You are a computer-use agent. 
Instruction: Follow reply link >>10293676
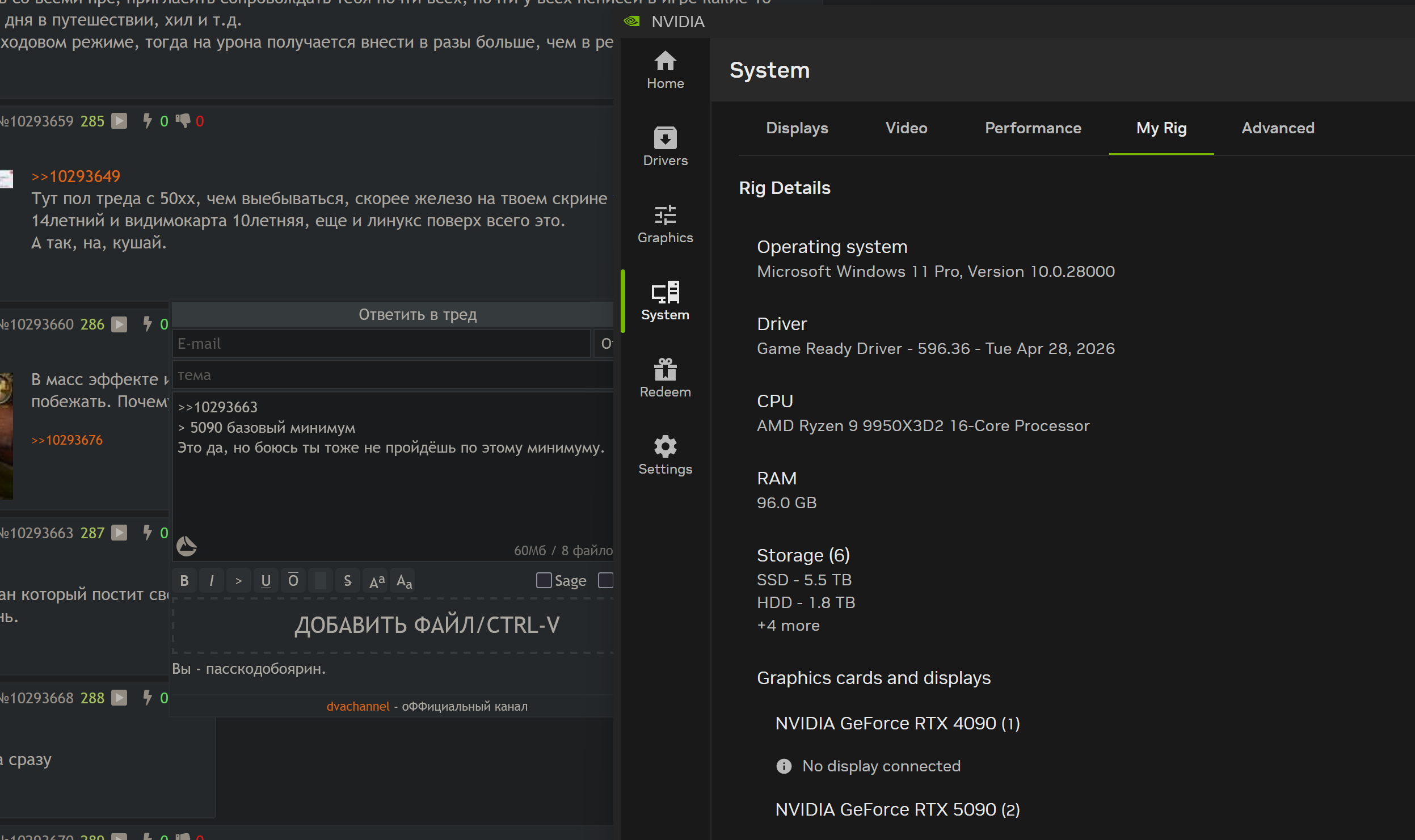67,440
